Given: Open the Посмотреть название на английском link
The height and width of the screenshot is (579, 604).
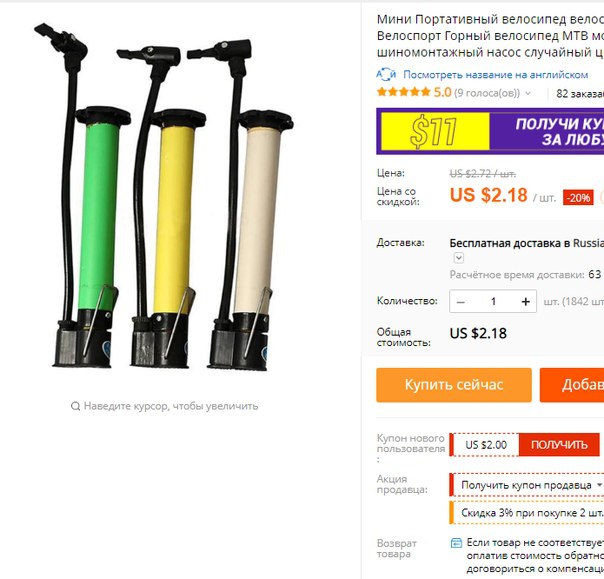Looking at the screenshot, I should (496, 75).
